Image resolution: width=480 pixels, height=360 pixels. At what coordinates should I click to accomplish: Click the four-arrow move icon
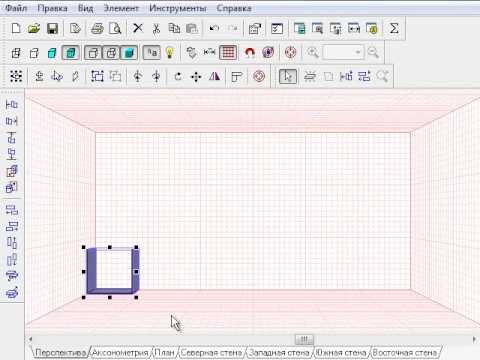196,77
